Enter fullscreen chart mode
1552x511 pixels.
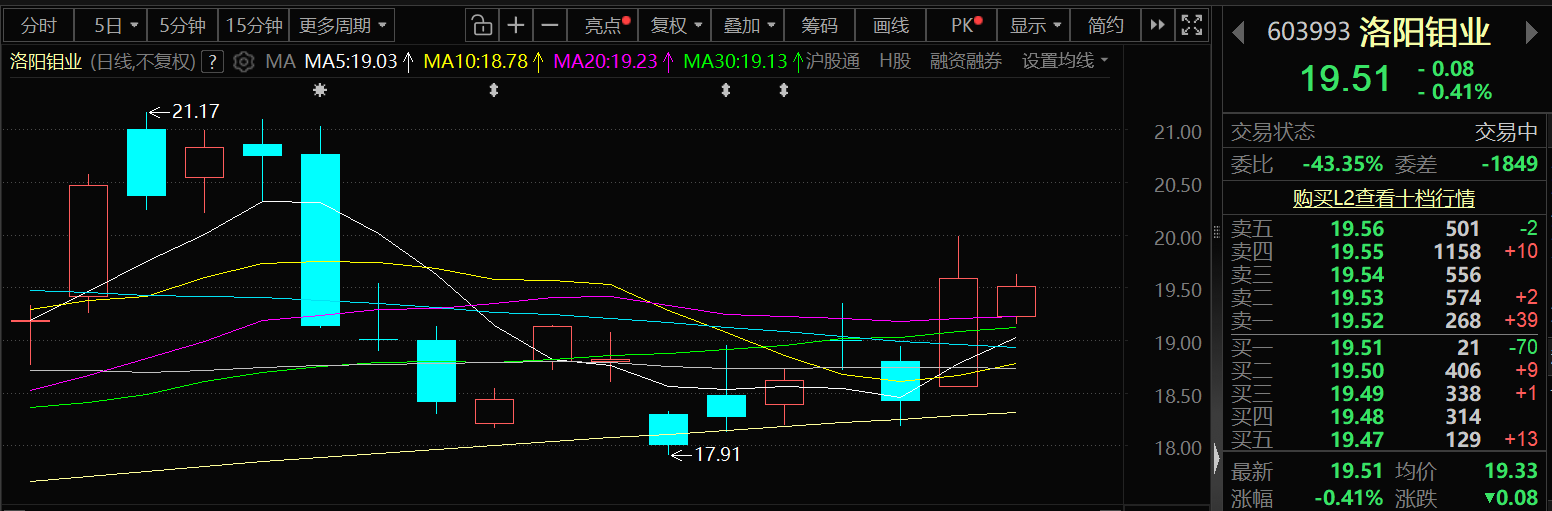click(x=1191, y=25)
